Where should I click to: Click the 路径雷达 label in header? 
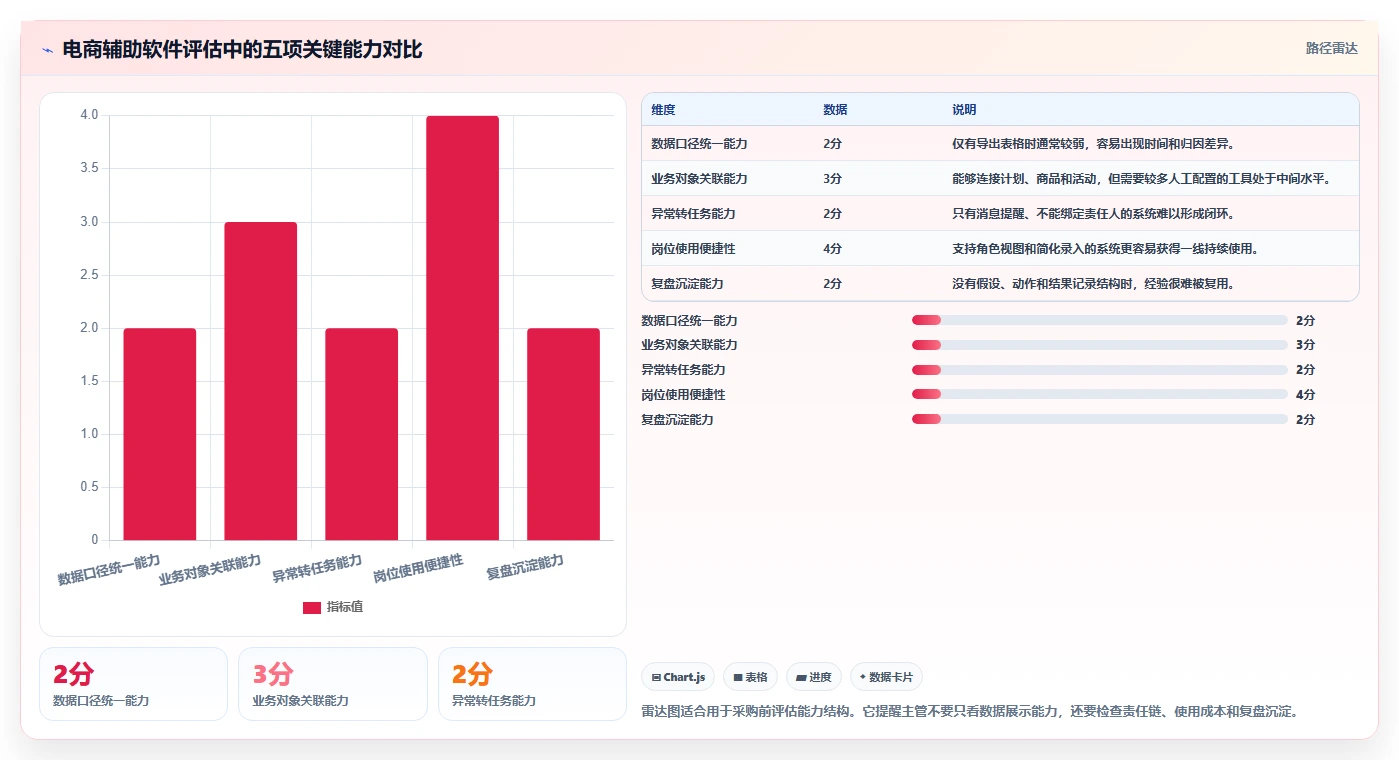coord(1331,48)
